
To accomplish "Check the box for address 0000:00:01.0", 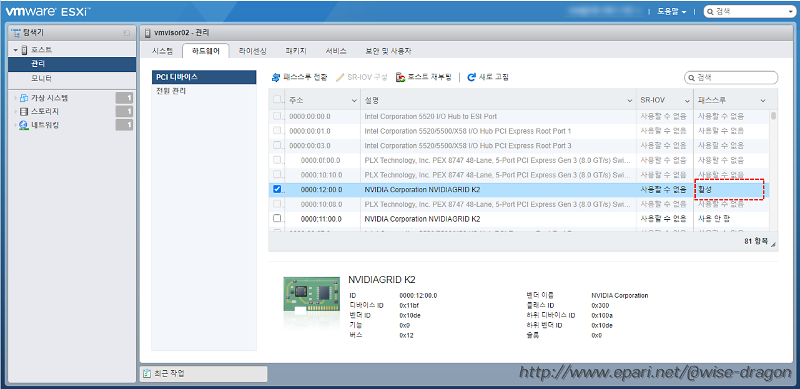I will coord(277,131).
